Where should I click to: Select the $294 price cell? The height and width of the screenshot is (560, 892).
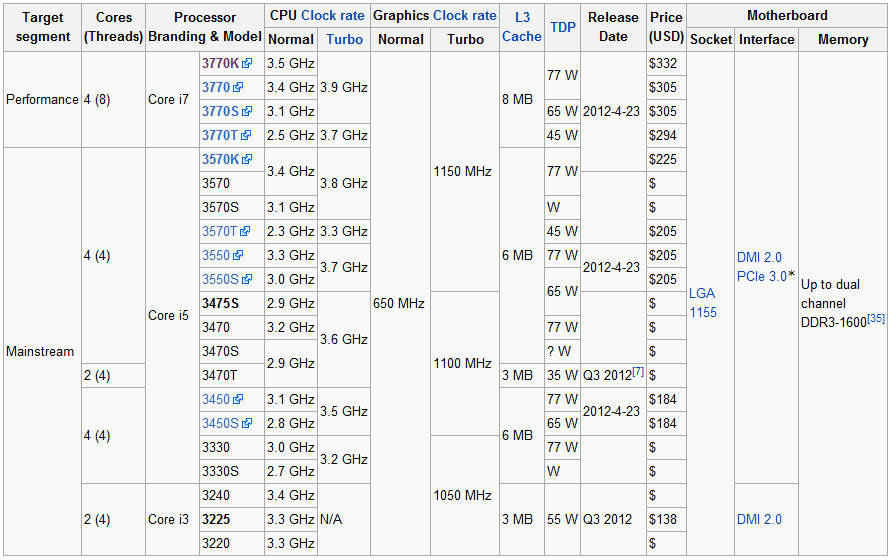tap(666, 135)
